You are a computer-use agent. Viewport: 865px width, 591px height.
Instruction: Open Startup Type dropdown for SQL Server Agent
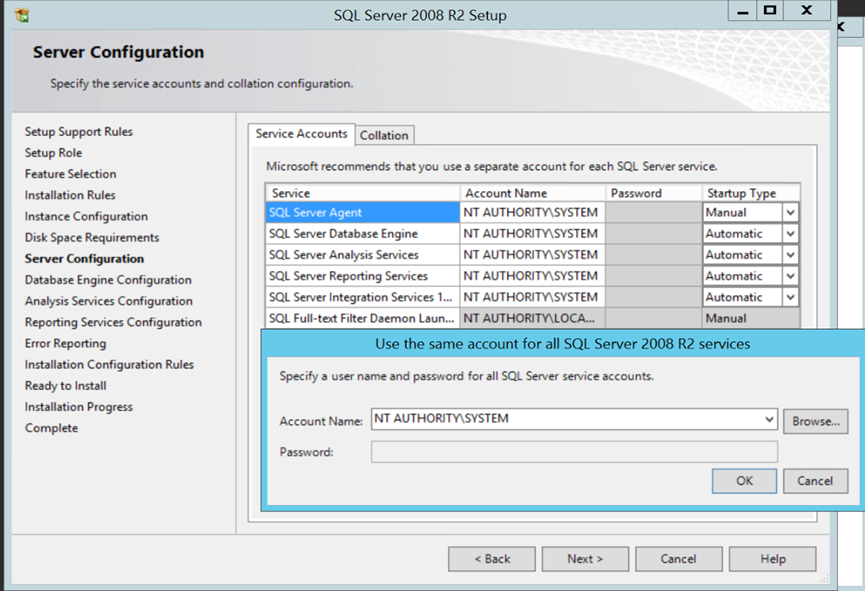[x=790, y=212]
